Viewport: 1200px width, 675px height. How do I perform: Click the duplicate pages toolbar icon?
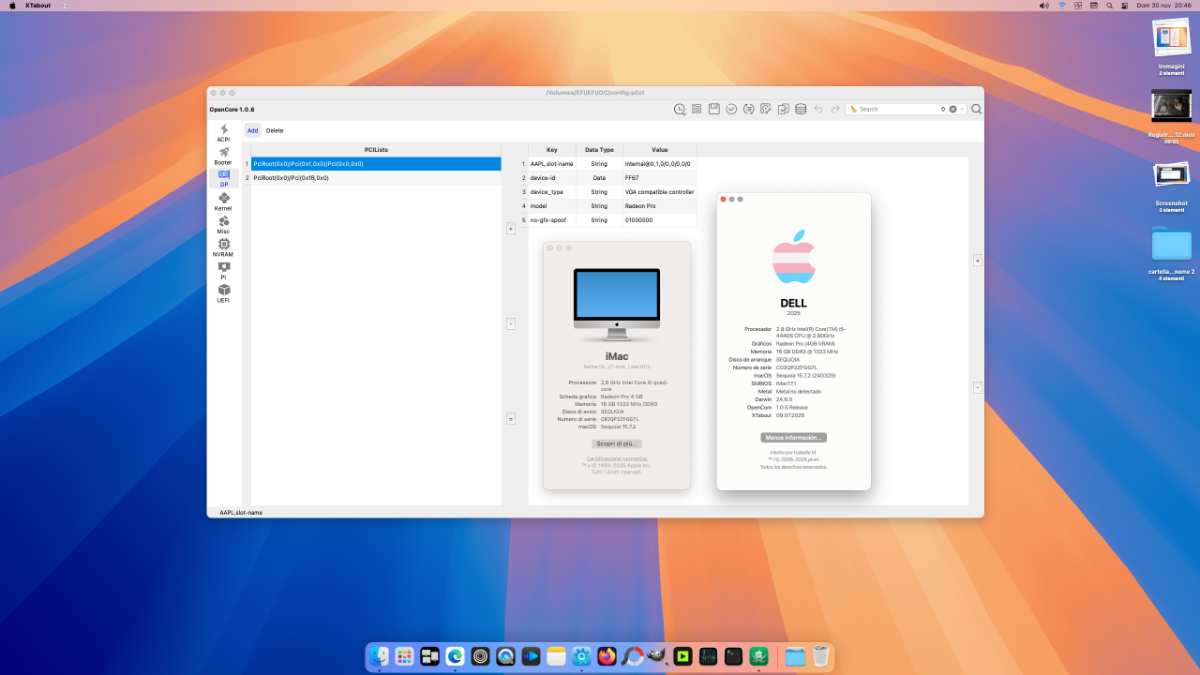coord(783,109)
